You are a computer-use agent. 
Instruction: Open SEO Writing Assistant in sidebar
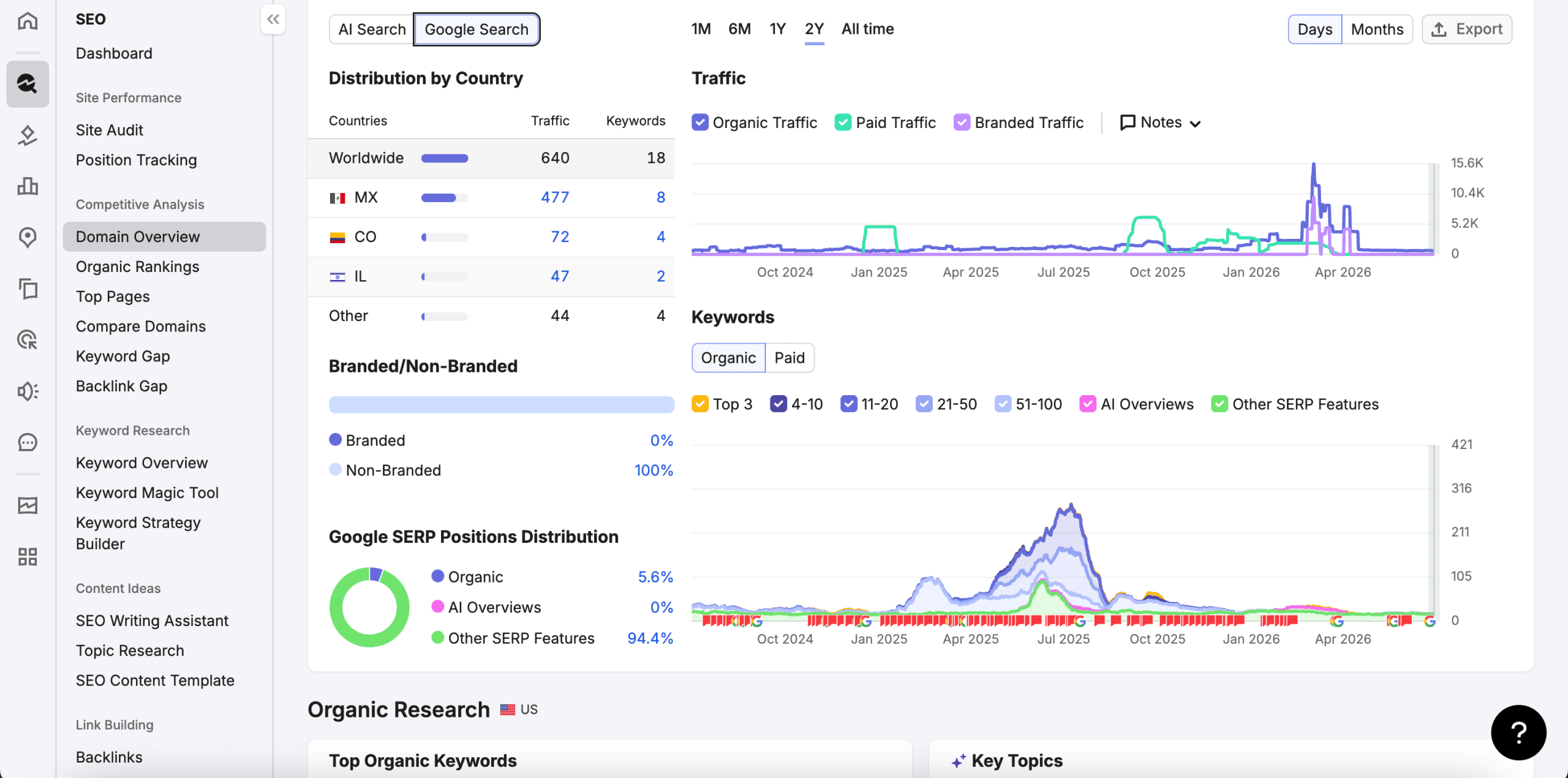coord(152,621)
